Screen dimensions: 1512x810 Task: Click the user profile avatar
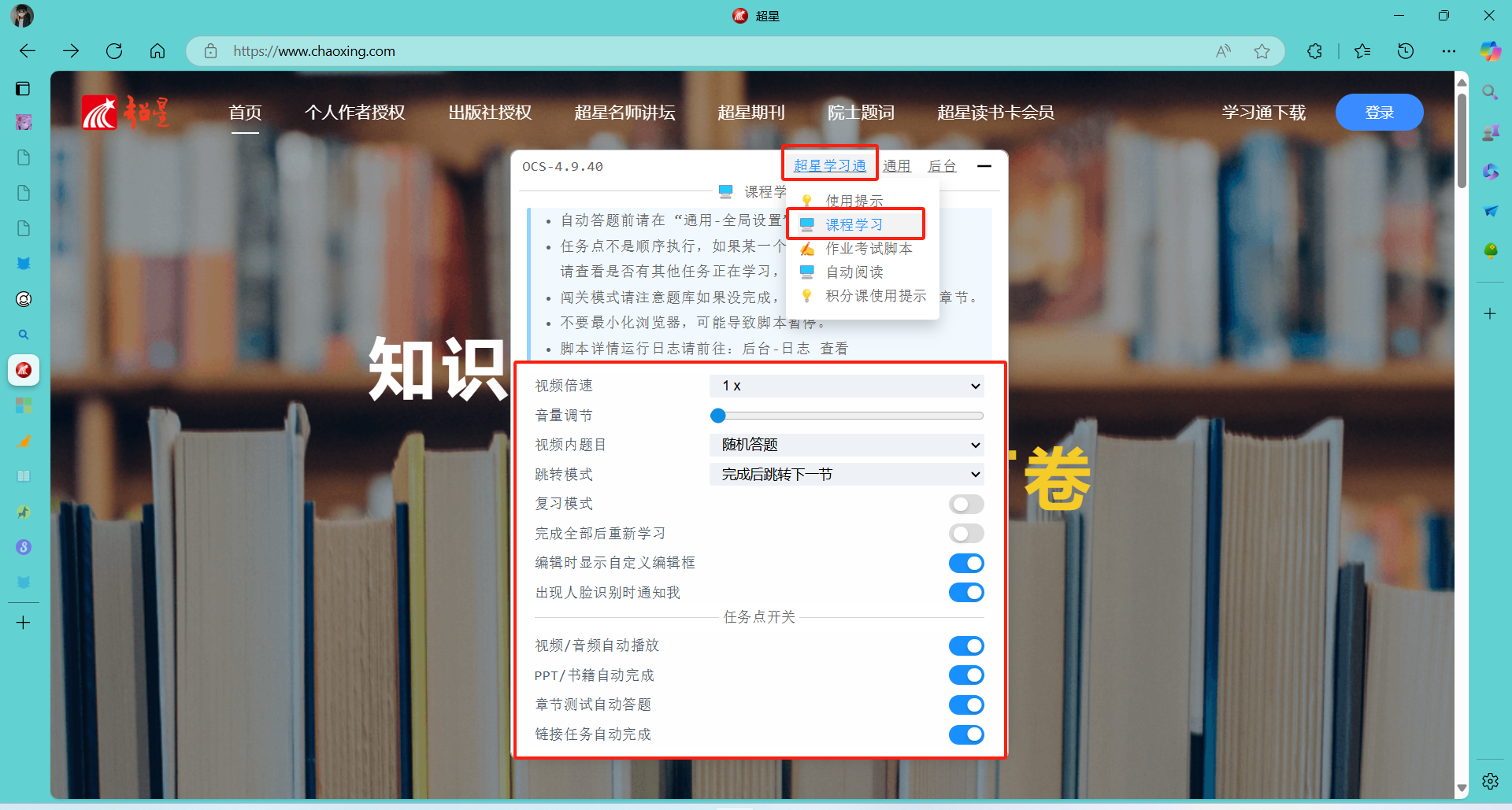coord(22,16)
